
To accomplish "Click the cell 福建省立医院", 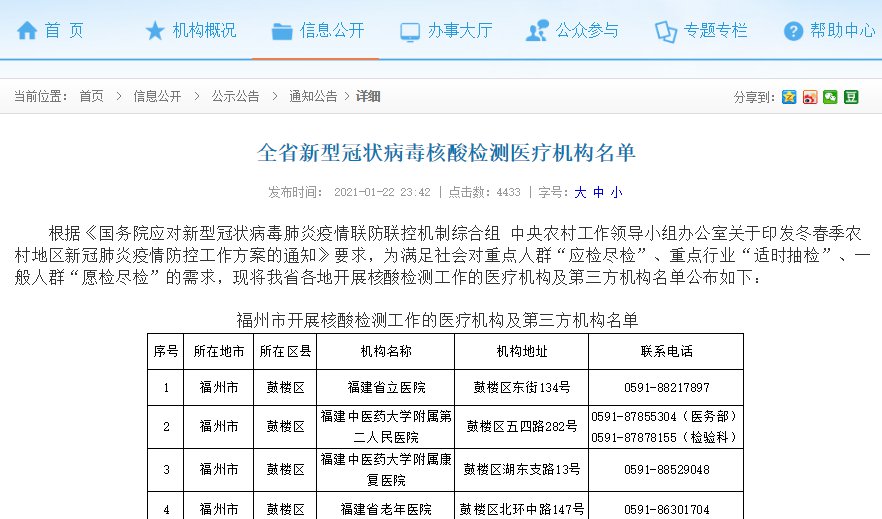I will coord(386,387).
